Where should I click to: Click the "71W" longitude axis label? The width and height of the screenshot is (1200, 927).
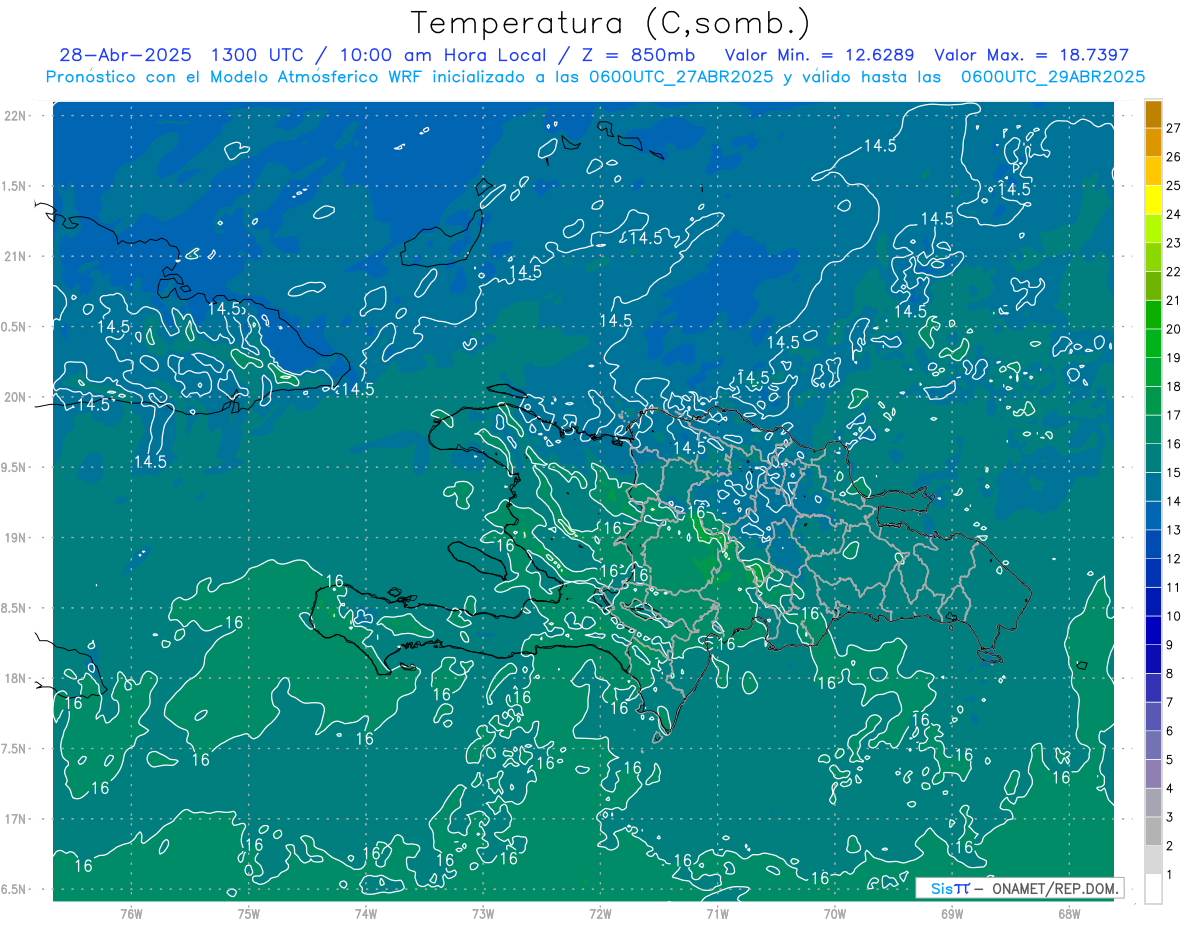718,913
